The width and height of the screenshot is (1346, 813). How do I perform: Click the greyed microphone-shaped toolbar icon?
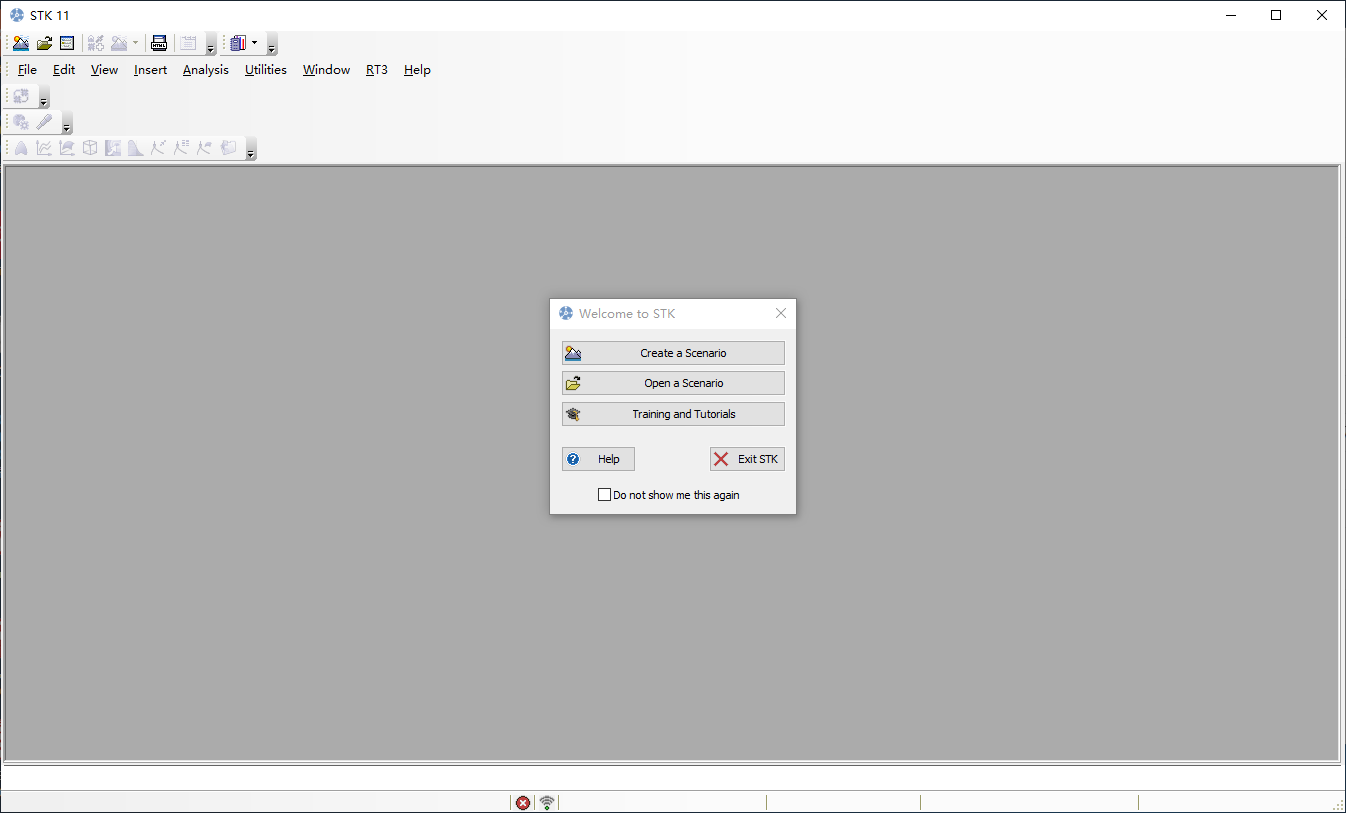click(44, 122)
